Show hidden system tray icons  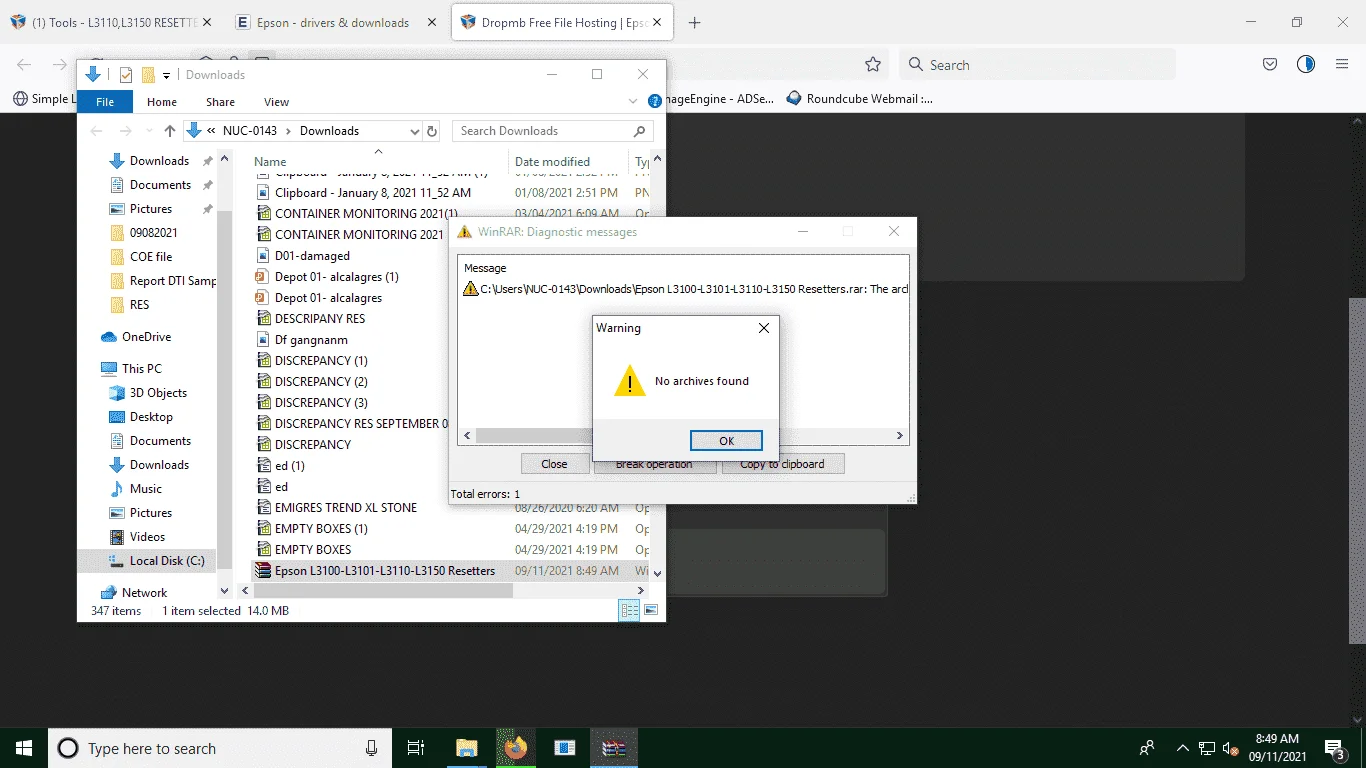tap(1183, 748)
